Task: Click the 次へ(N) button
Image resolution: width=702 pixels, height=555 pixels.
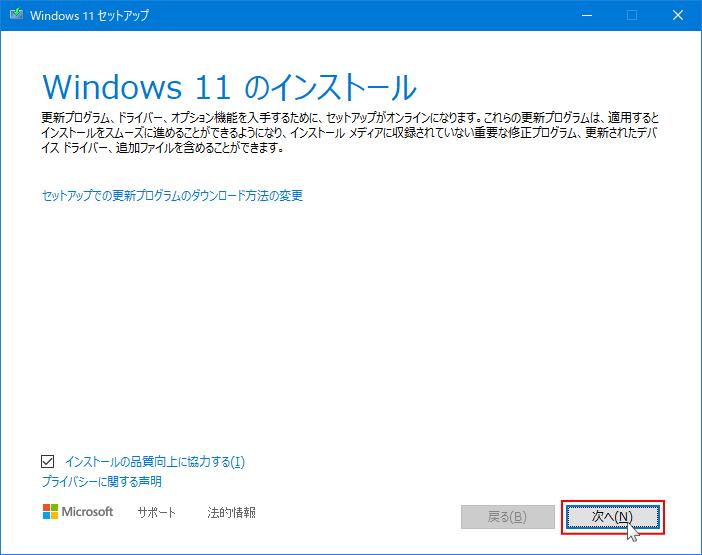Action: click(x=612, y=517)
